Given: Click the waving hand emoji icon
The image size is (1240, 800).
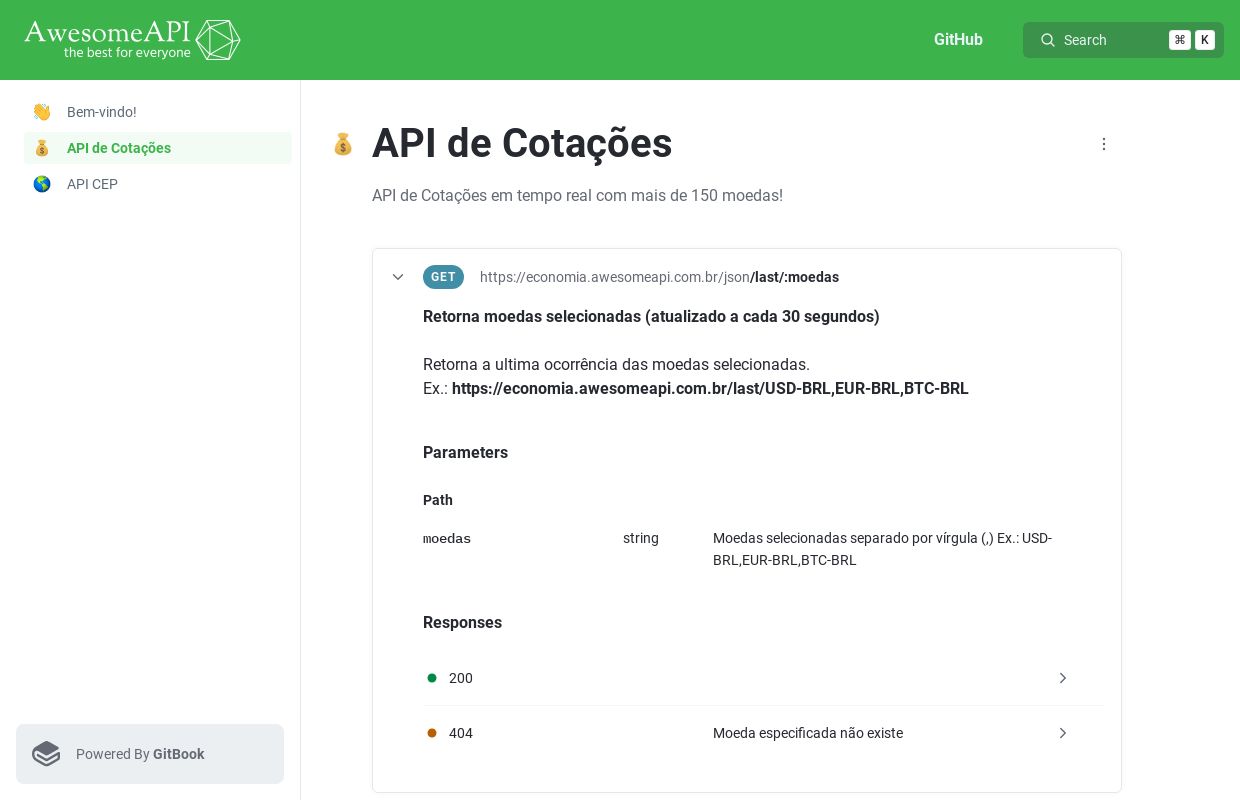Looking at the screenshot, I should [42, 112].
